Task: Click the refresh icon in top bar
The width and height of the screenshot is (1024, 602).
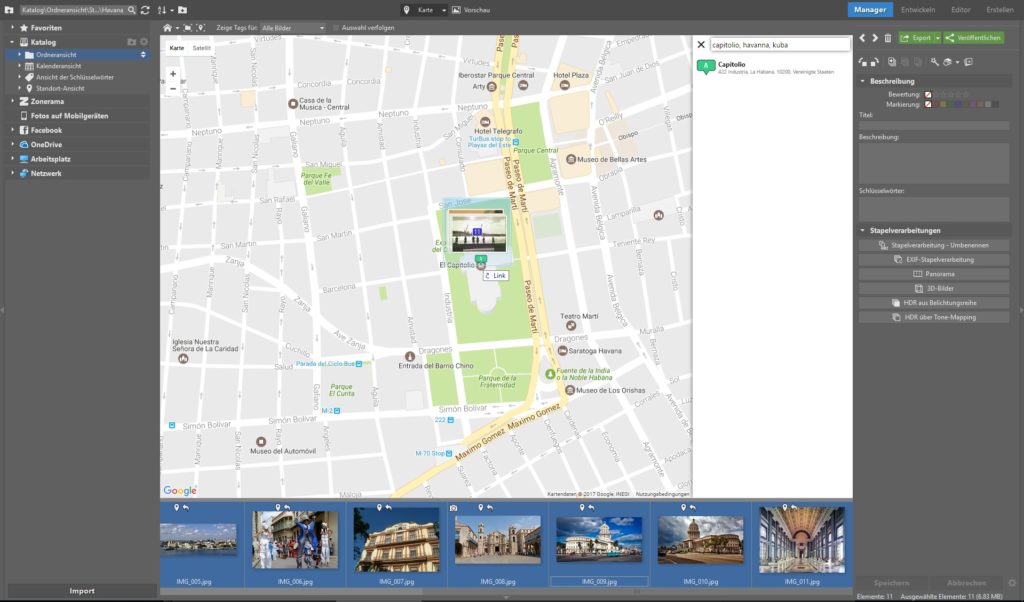Action: 145,10
